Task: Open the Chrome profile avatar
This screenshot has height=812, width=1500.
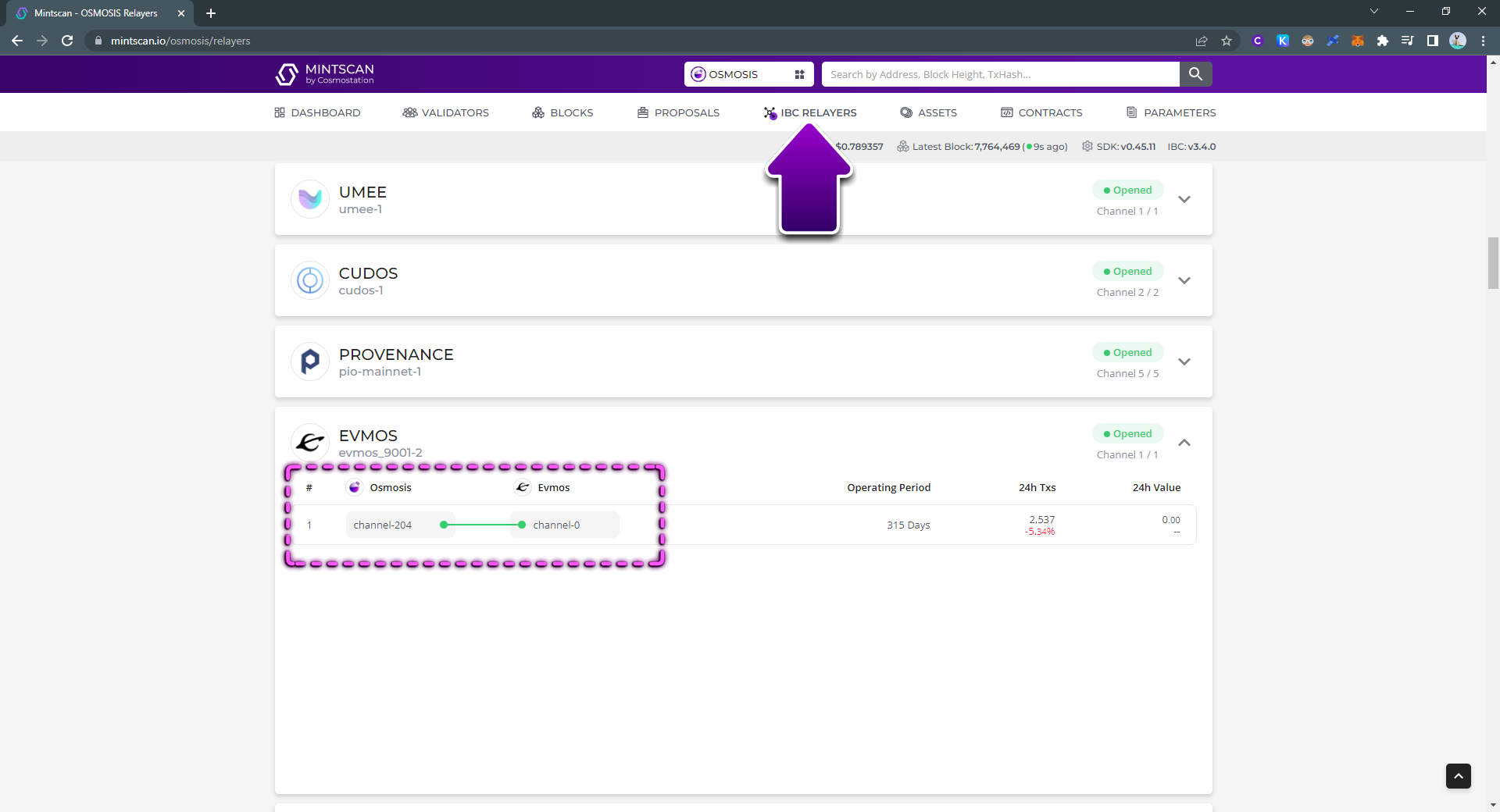Action: 1458,41
